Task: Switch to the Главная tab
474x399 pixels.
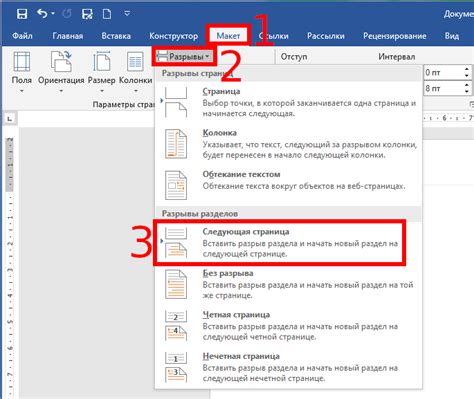Action: pyautogui.click(x=68, y=36)
